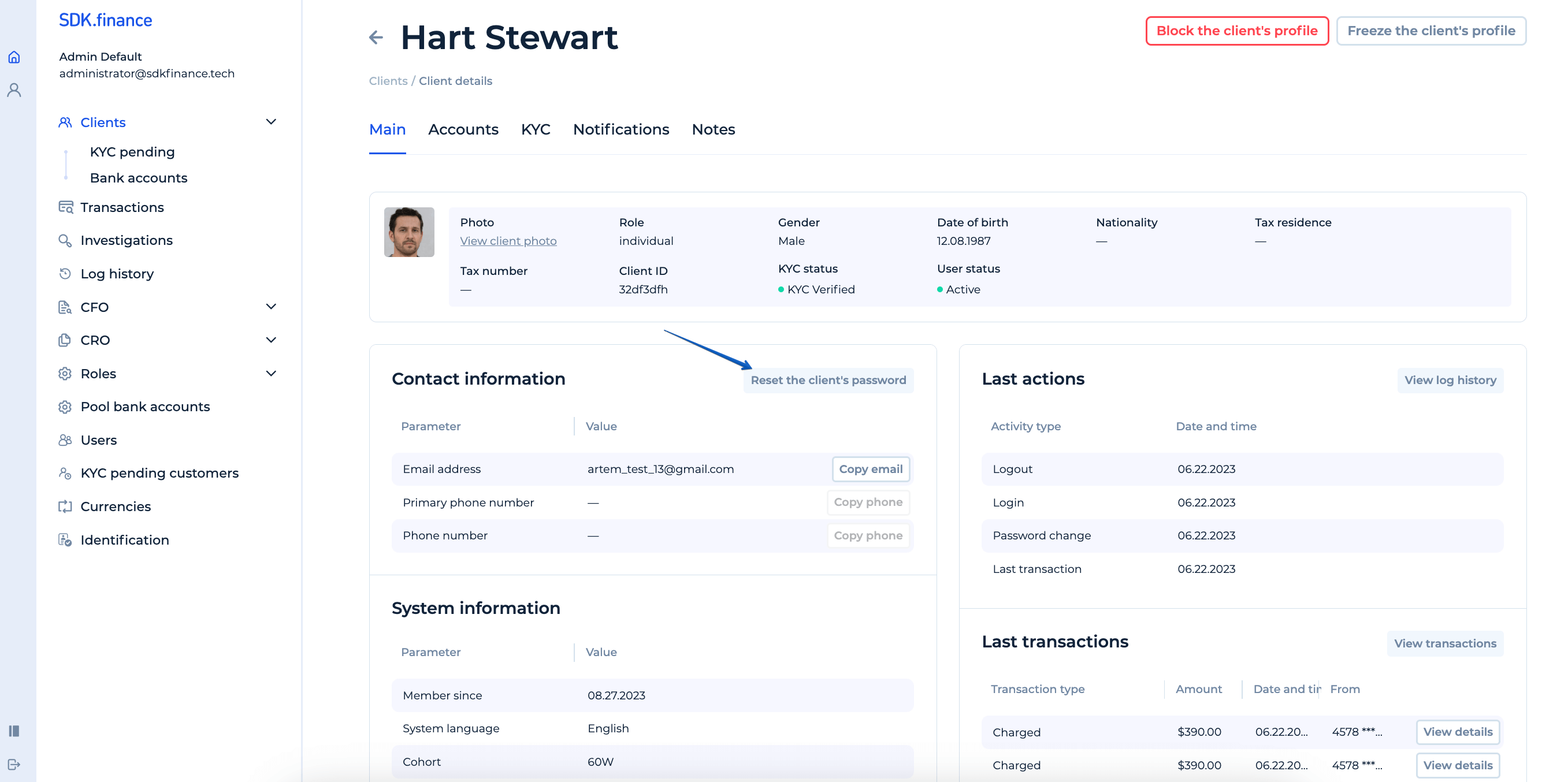Viewport: 1568px width, 782px height.
Task: Click the Currencies icon in sidebar
Action: coord(65,507)
